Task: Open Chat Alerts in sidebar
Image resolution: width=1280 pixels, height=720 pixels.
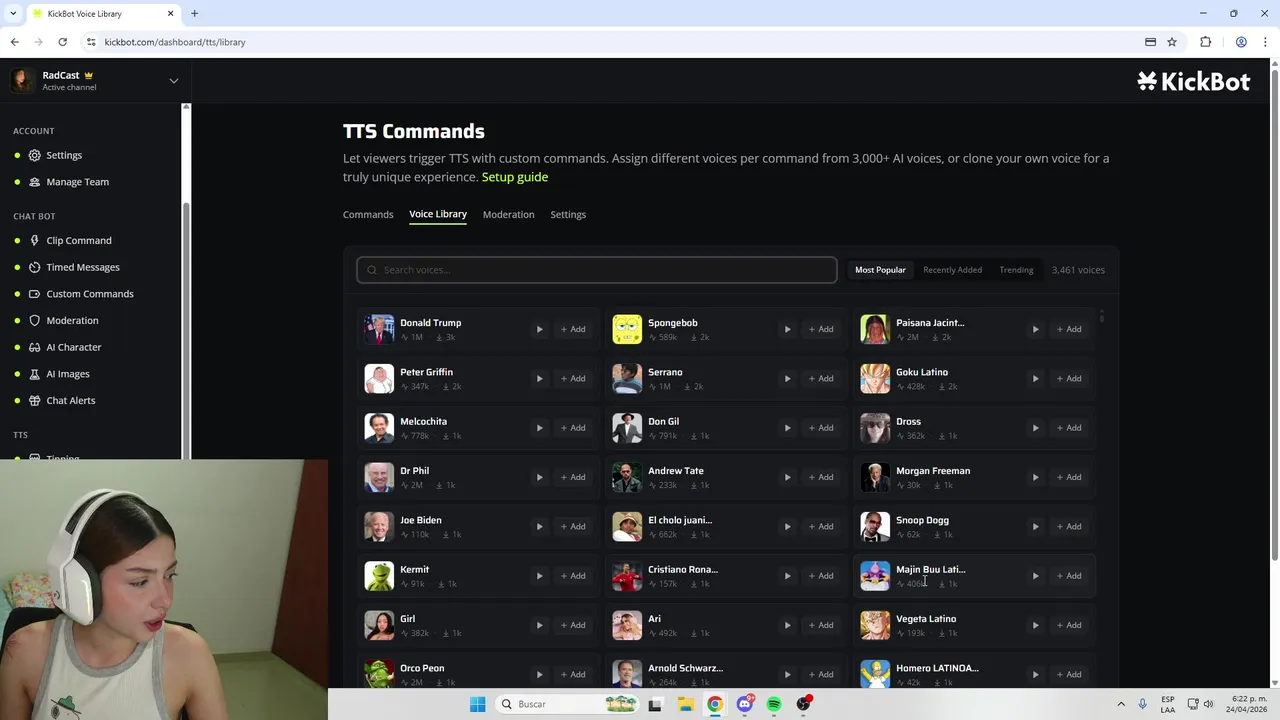Action: tap(71, 401)
